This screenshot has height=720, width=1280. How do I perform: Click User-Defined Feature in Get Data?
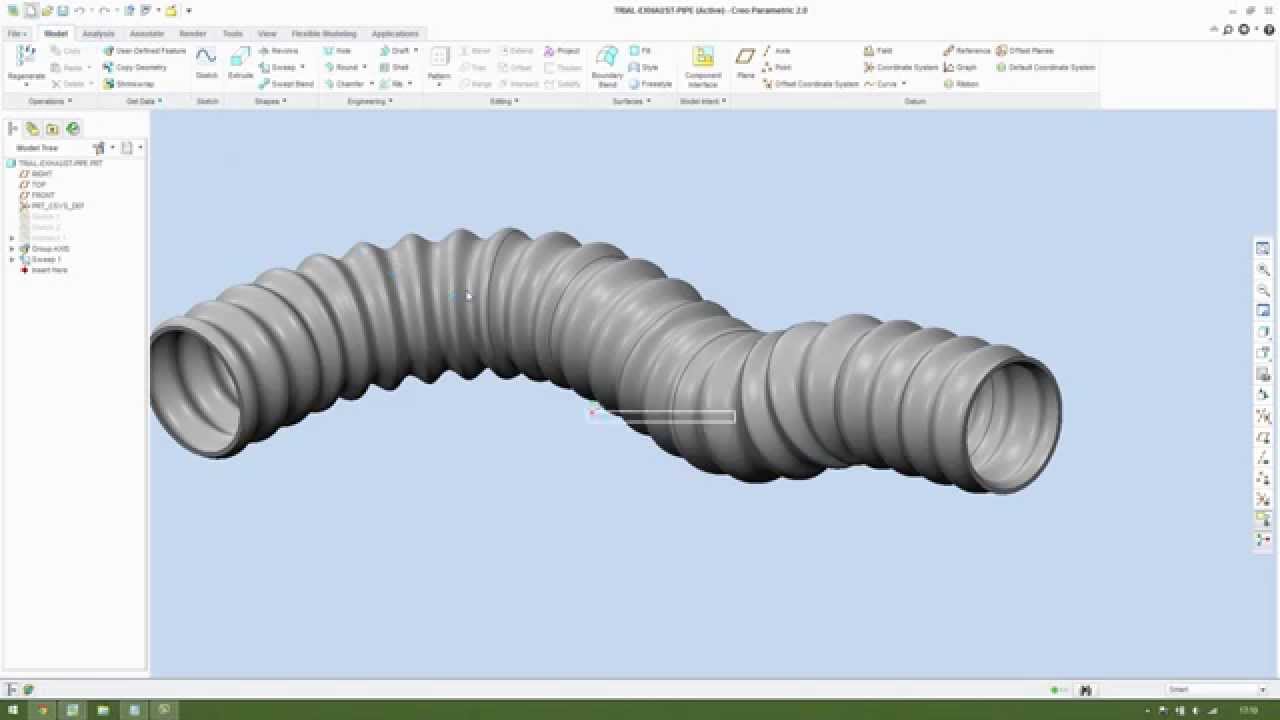[145, 51]
